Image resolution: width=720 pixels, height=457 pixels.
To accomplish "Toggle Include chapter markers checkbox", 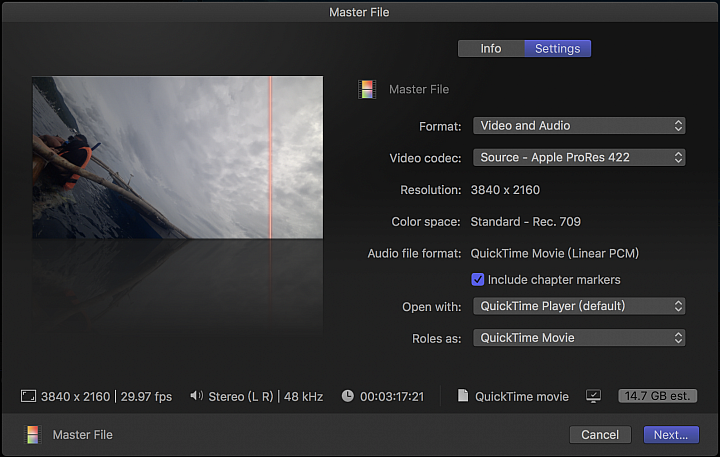I will point(478,279).
